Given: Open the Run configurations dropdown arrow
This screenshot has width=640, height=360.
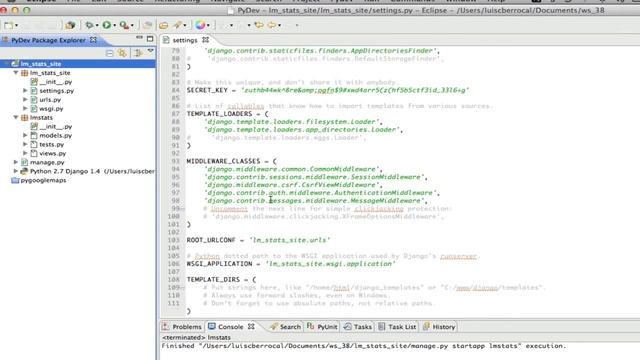Looking at the screenshot, I should click(x=114, y=26).
